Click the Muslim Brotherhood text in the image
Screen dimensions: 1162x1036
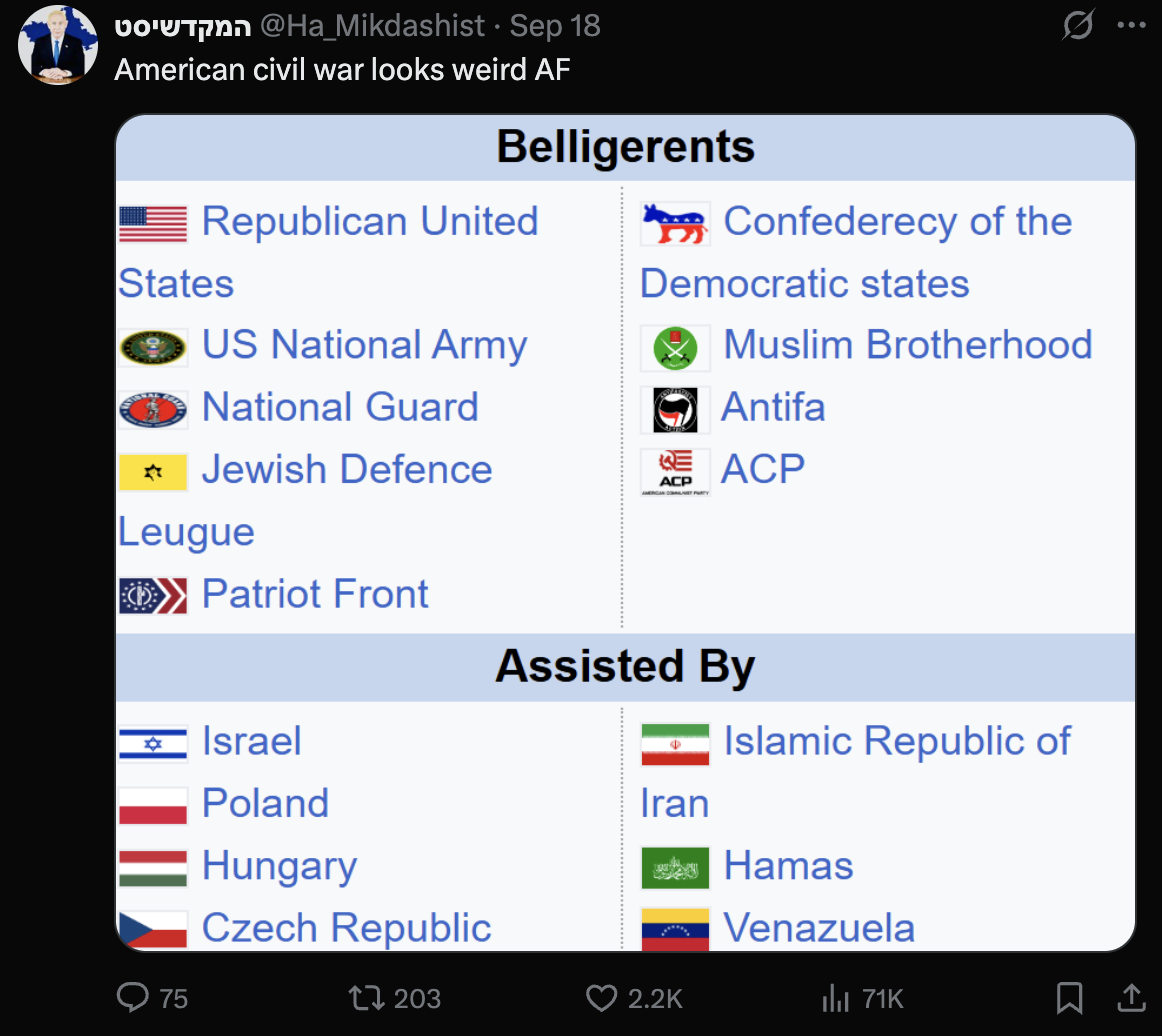tap(908, 345)
